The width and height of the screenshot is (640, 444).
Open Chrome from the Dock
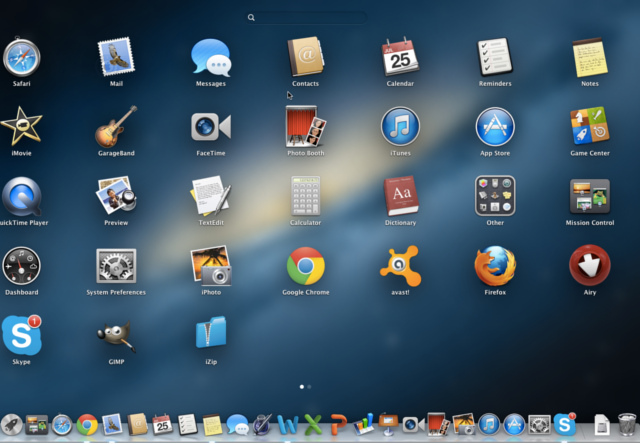point(87,425)
